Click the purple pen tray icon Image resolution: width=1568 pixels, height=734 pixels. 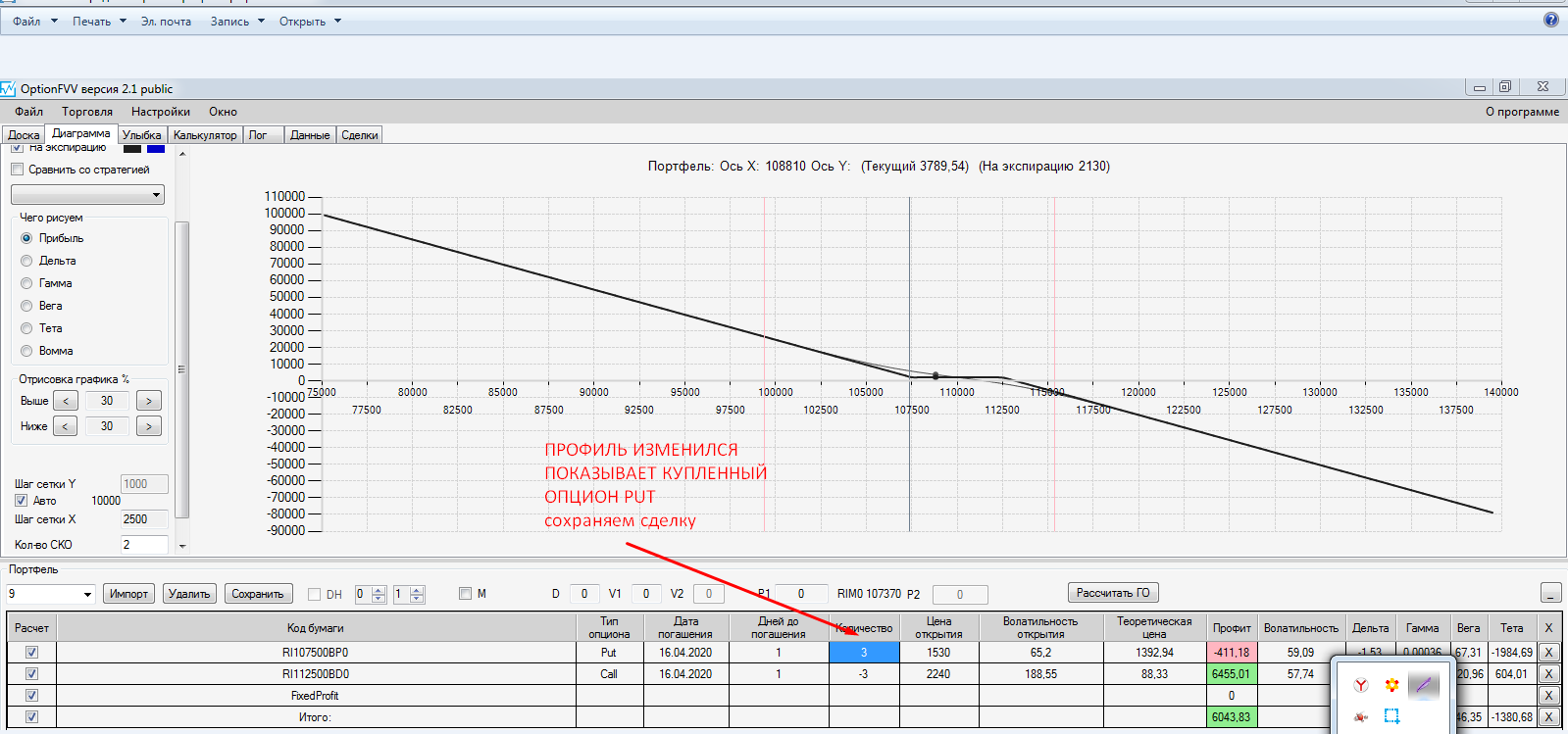[x=1423, y=685]
